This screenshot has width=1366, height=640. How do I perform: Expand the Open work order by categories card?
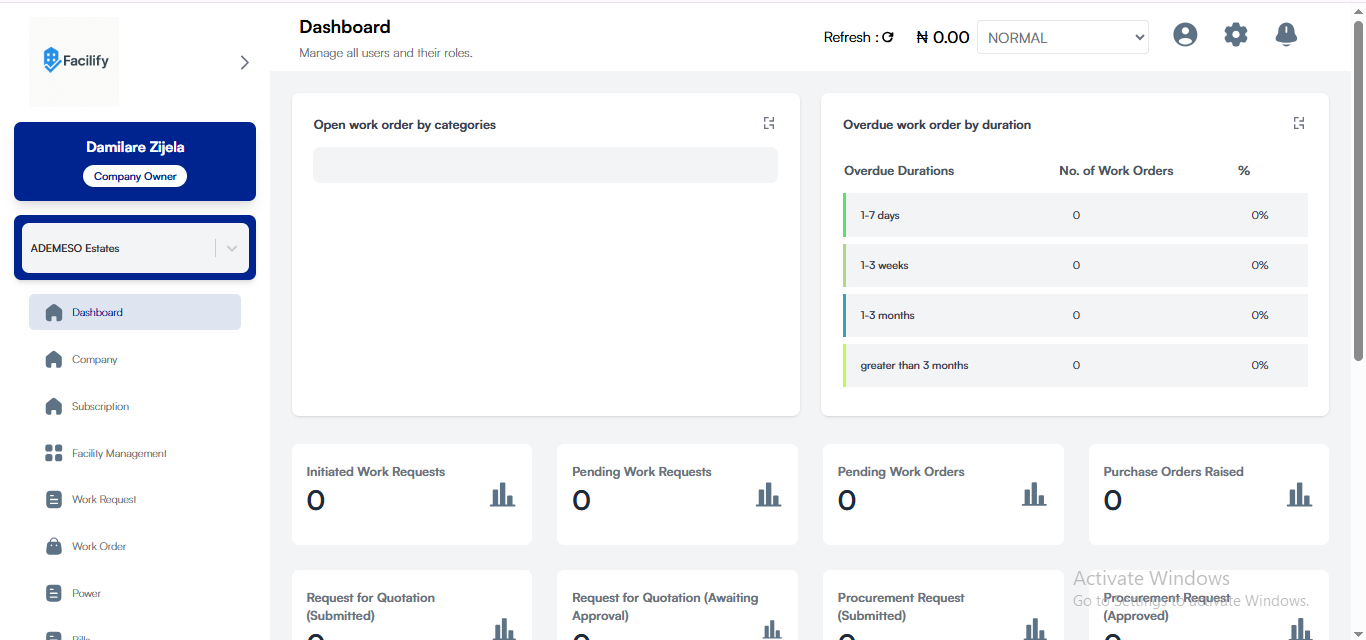pyautogui.click(x=768, y=122)
